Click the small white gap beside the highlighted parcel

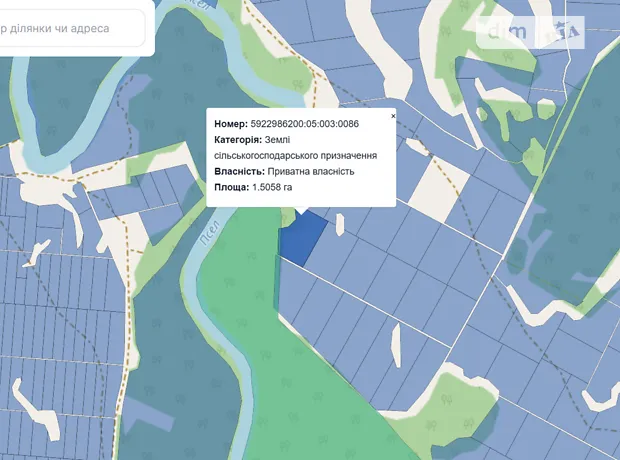coord(340,225)
